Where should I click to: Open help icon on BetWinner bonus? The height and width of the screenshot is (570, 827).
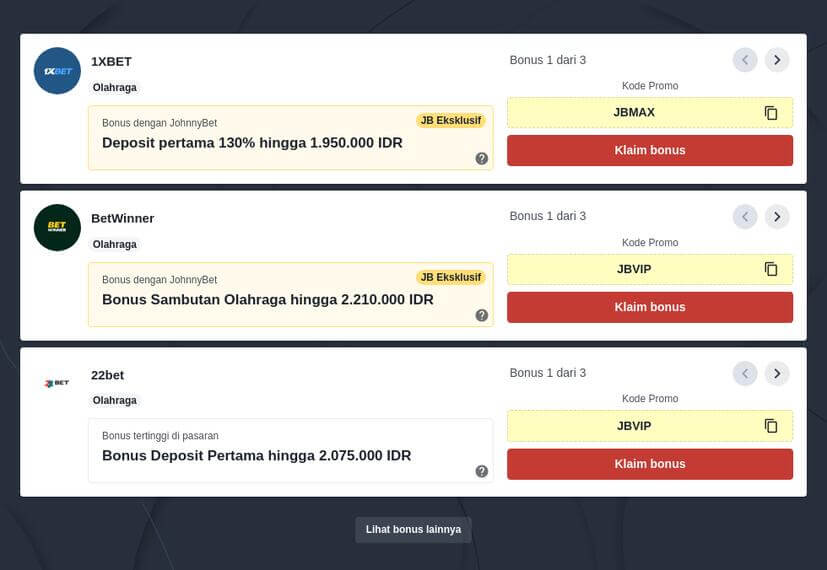[x=482, y=315]
